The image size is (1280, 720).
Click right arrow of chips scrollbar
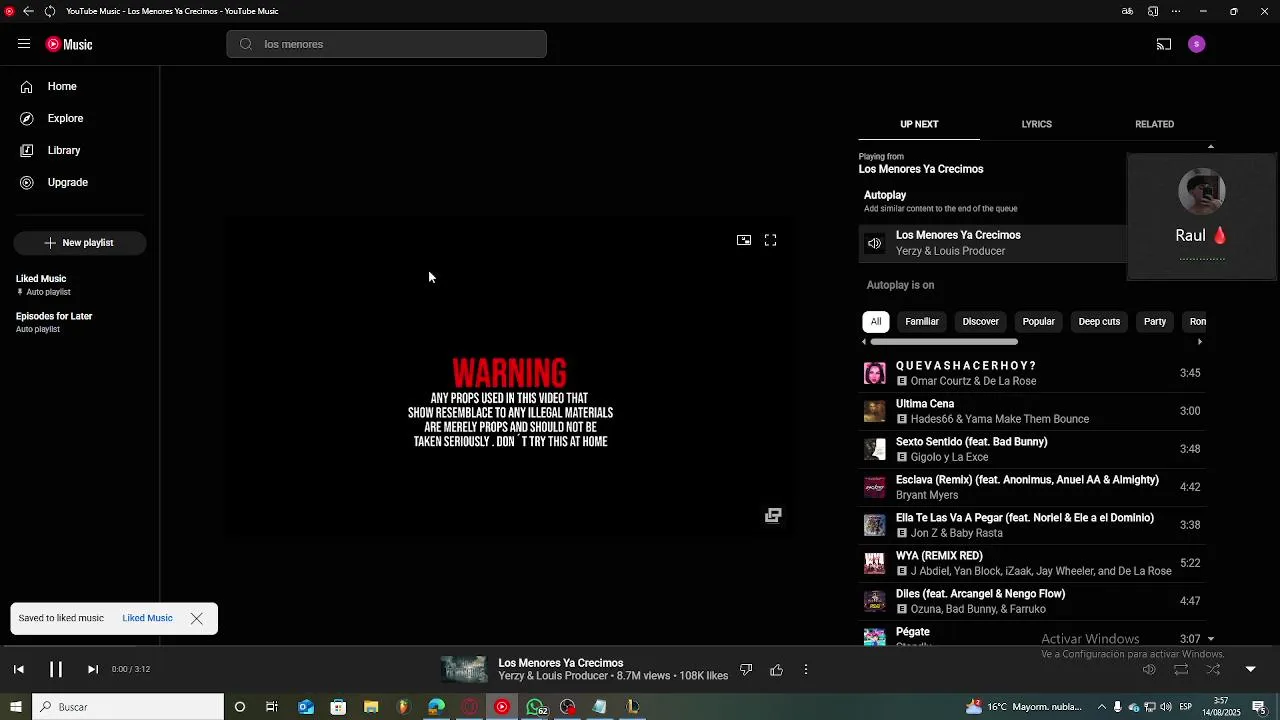(1199, 342)
